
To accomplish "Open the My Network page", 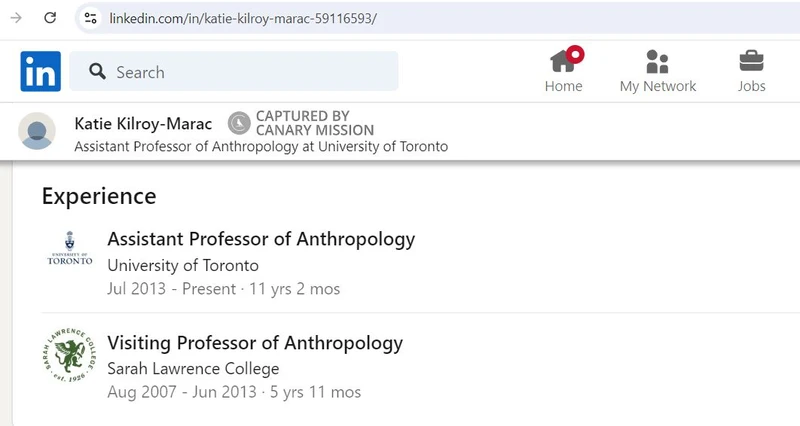I will [657, 71].
